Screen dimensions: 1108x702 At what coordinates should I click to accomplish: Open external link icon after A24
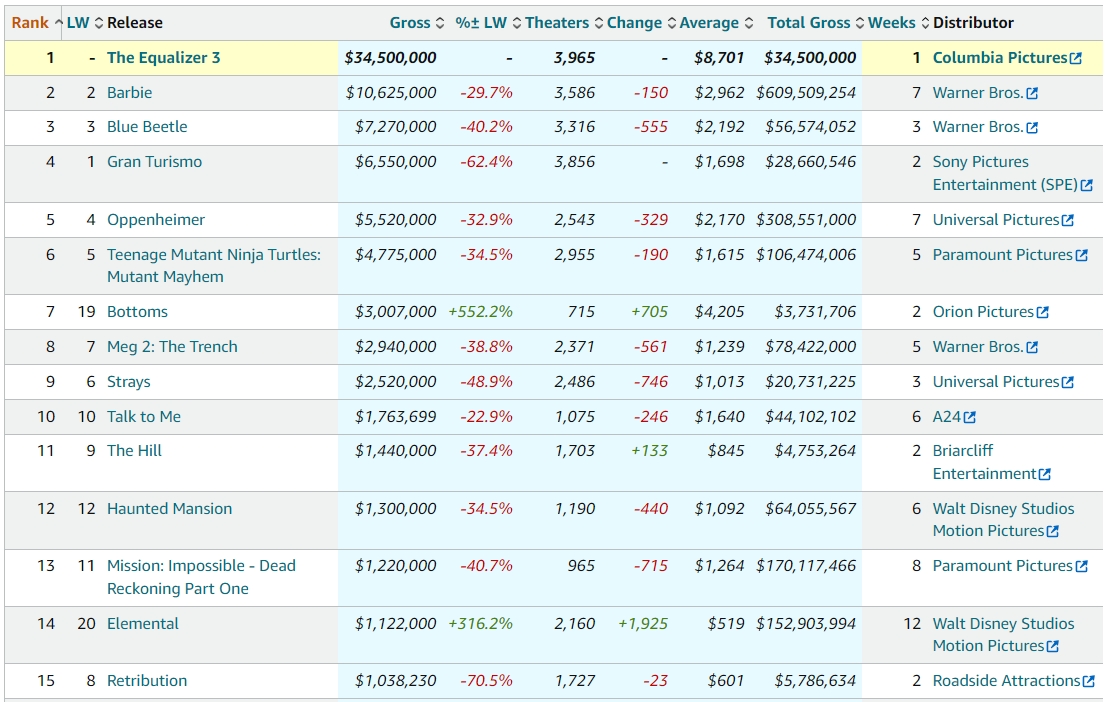pyautogui.click(x=970, y=418)
